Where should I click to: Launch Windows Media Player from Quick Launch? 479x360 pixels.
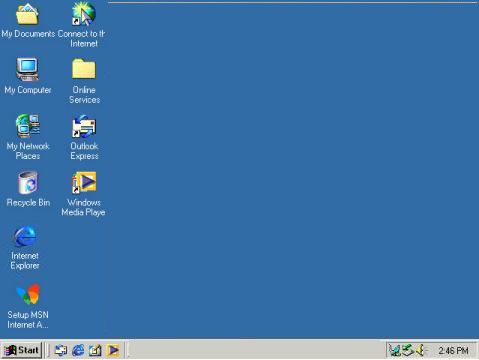coord(113,350)
